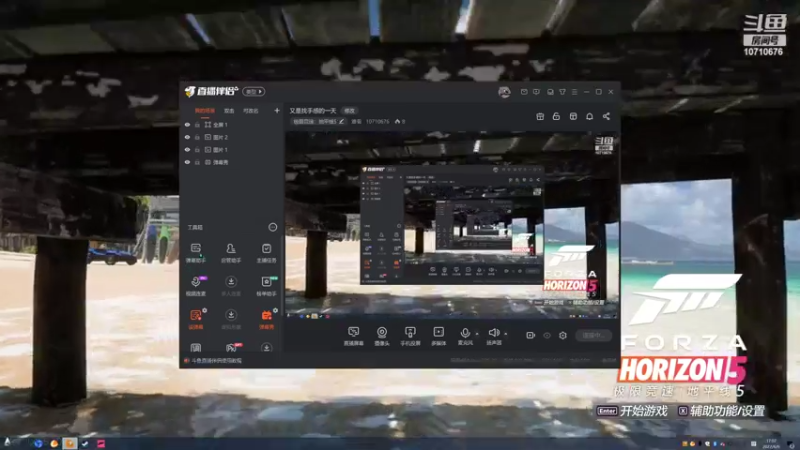Toggle visibility of the 图片 2 source
The height and width of the screenshot is (450, 800).
187,137
